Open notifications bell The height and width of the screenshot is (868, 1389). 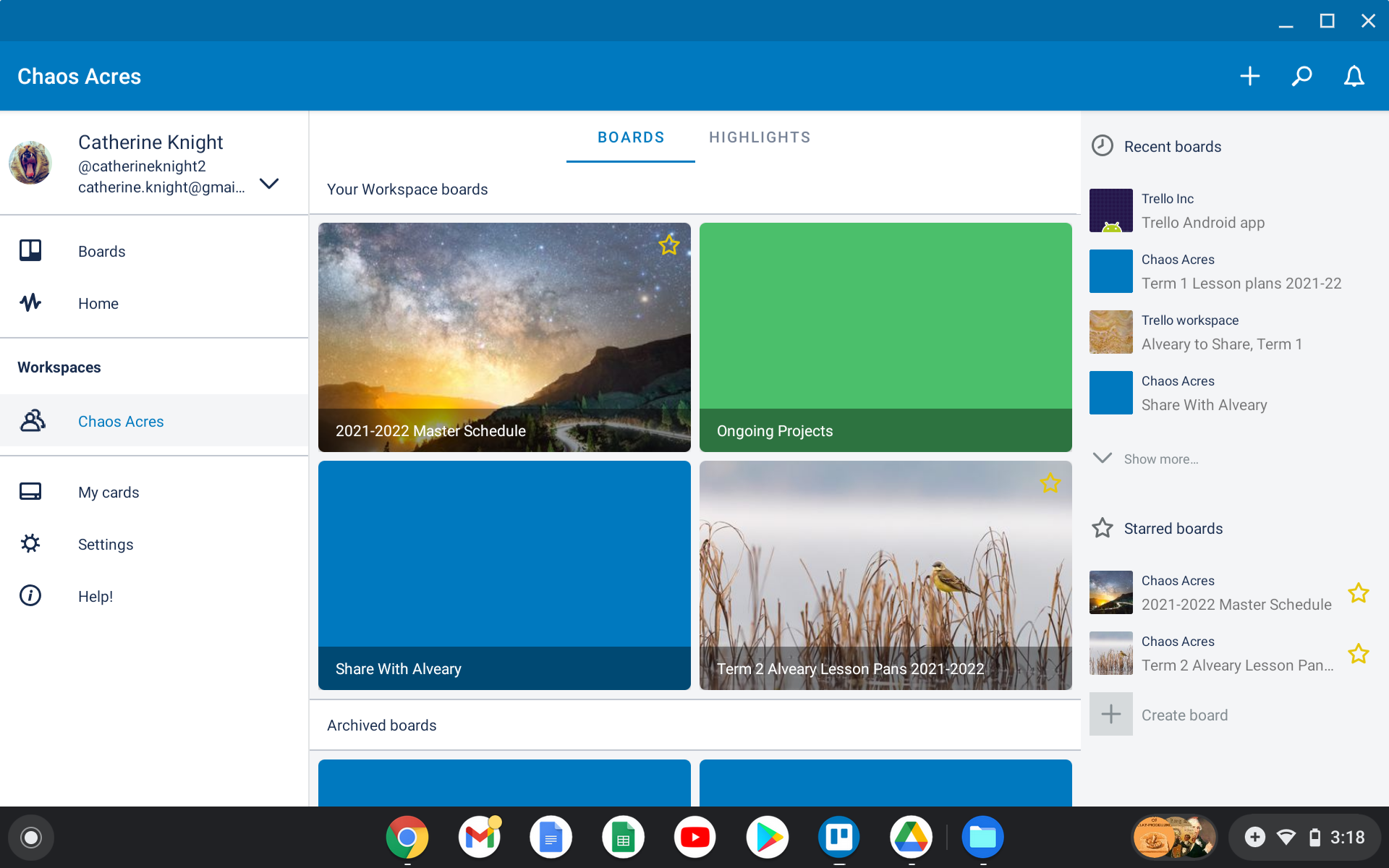[1354, 76]
